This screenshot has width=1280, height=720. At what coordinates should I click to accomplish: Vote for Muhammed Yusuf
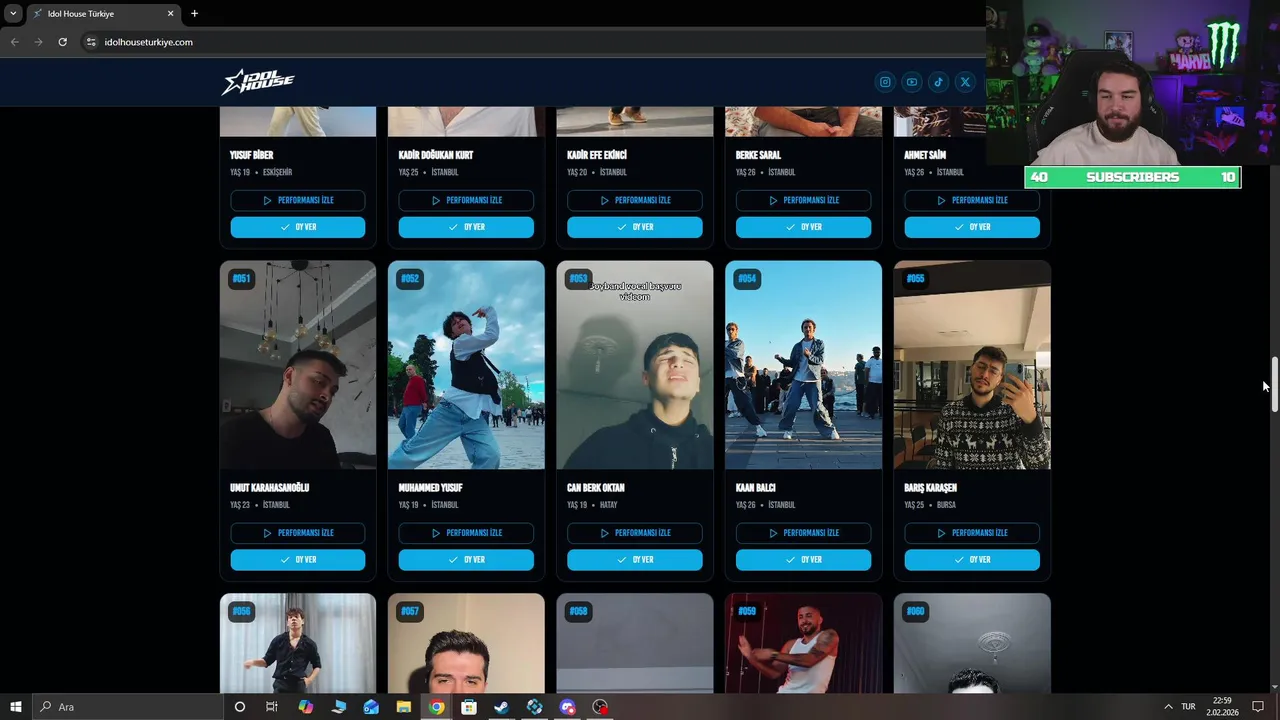click(x=466, y=560)
